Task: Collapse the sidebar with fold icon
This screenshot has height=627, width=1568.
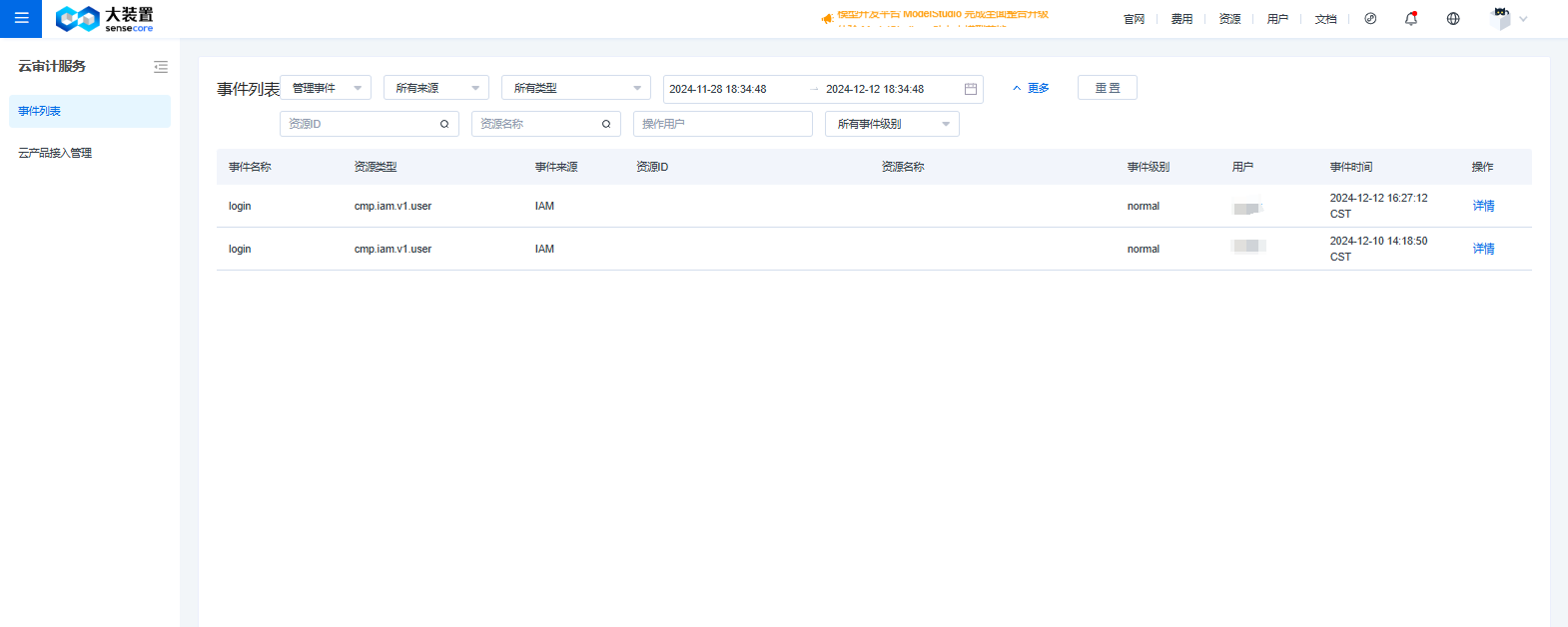Action: coord(161,67)
